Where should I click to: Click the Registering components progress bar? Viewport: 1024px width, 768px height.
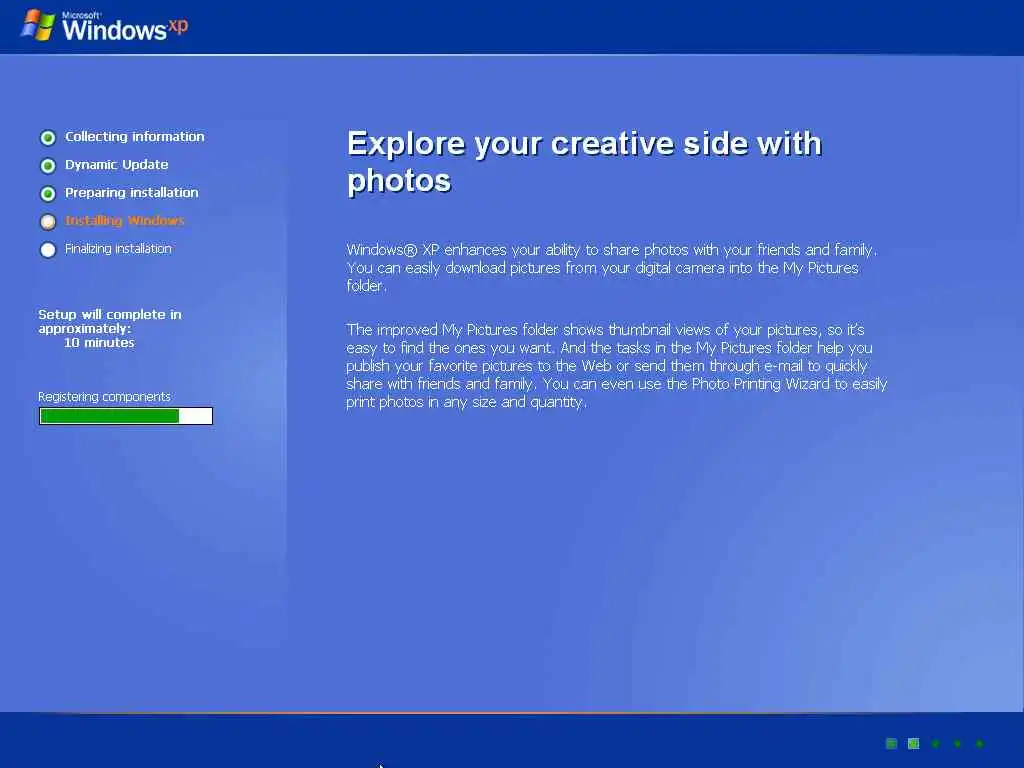coord(126,416)
